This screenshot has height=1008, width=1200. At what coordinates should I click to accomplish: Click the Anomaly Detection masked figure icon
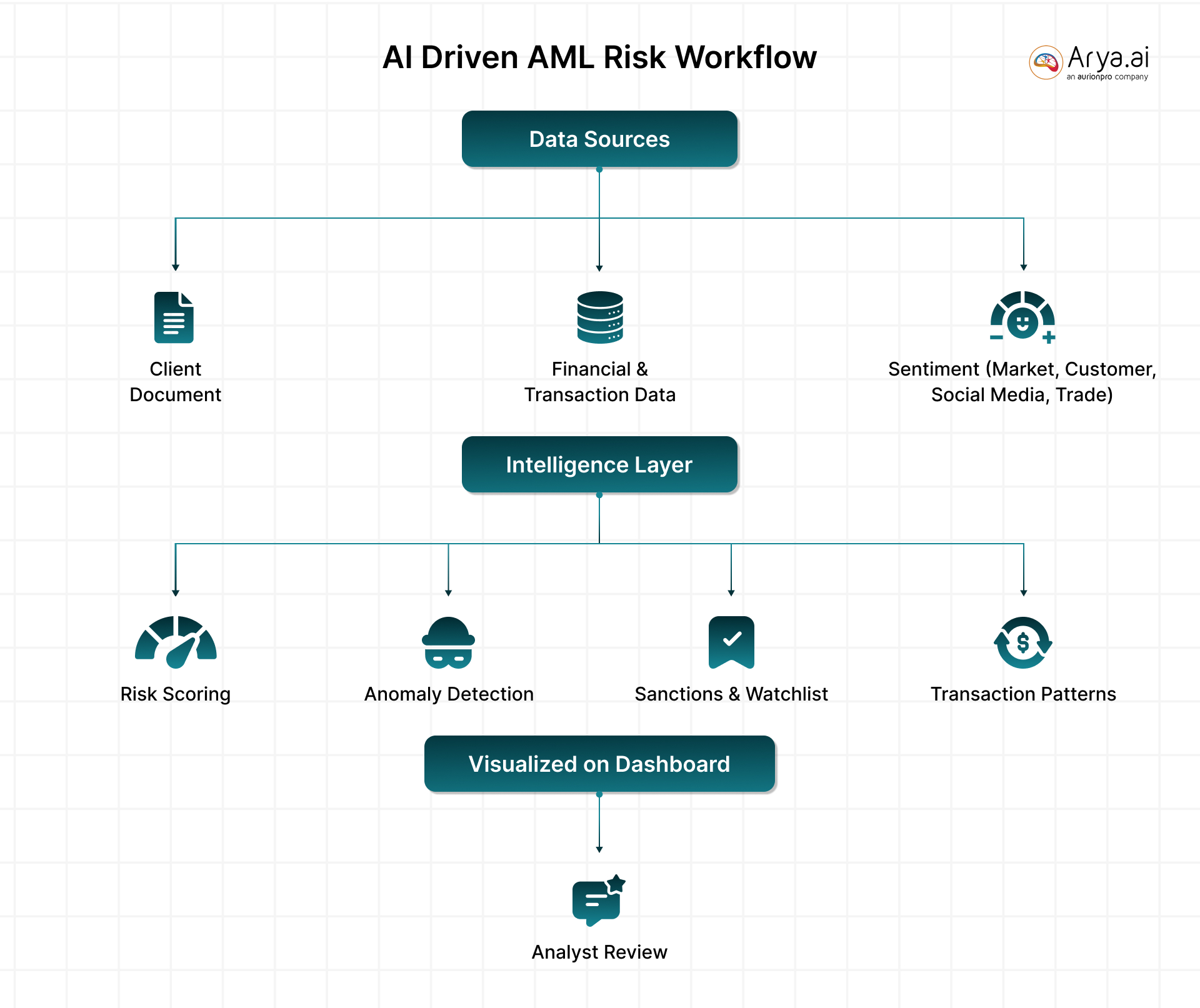(448, 643)
